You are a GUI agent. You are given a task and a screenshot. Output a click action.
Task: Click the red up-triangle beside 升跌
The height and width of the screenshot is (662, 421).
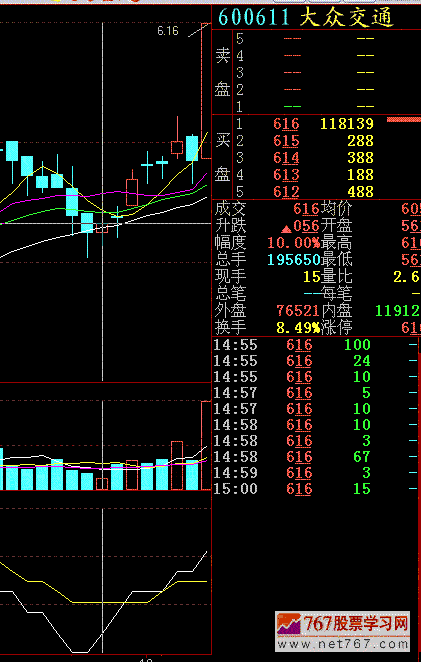(x=286, y=229)
